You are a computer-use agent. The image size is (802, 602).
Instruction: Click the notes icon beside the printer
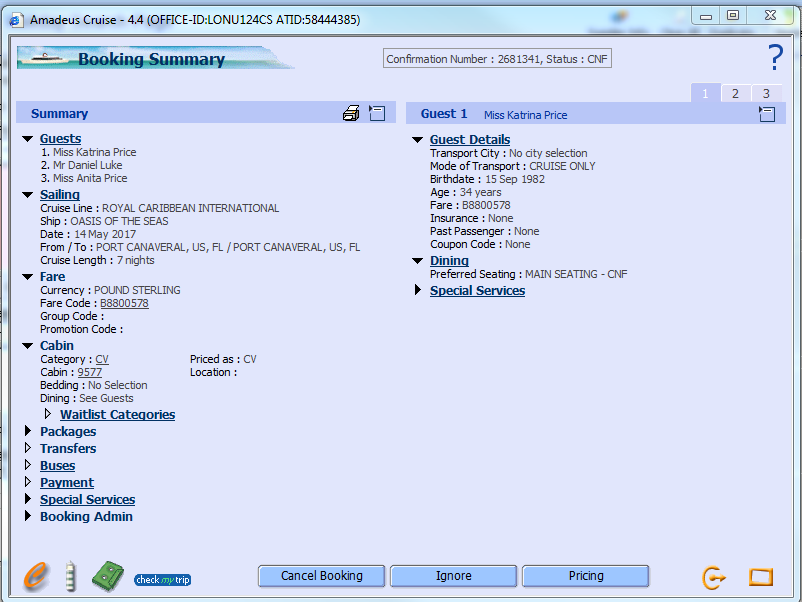pos(377,113)
